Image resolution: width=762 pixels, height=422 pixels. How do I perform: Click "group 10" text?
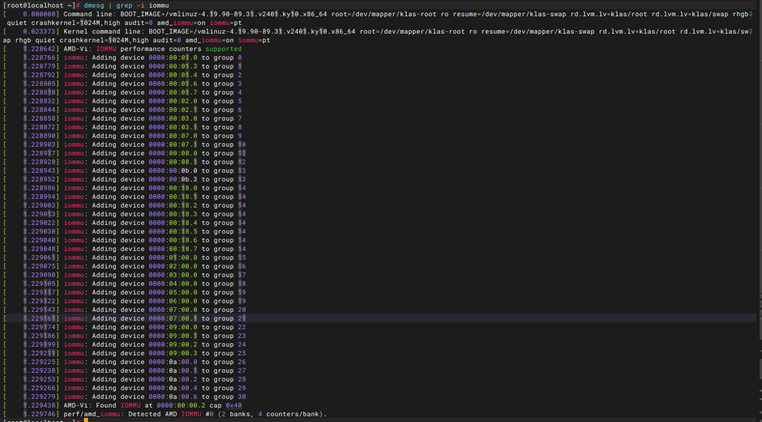click(x=230, y=145)
